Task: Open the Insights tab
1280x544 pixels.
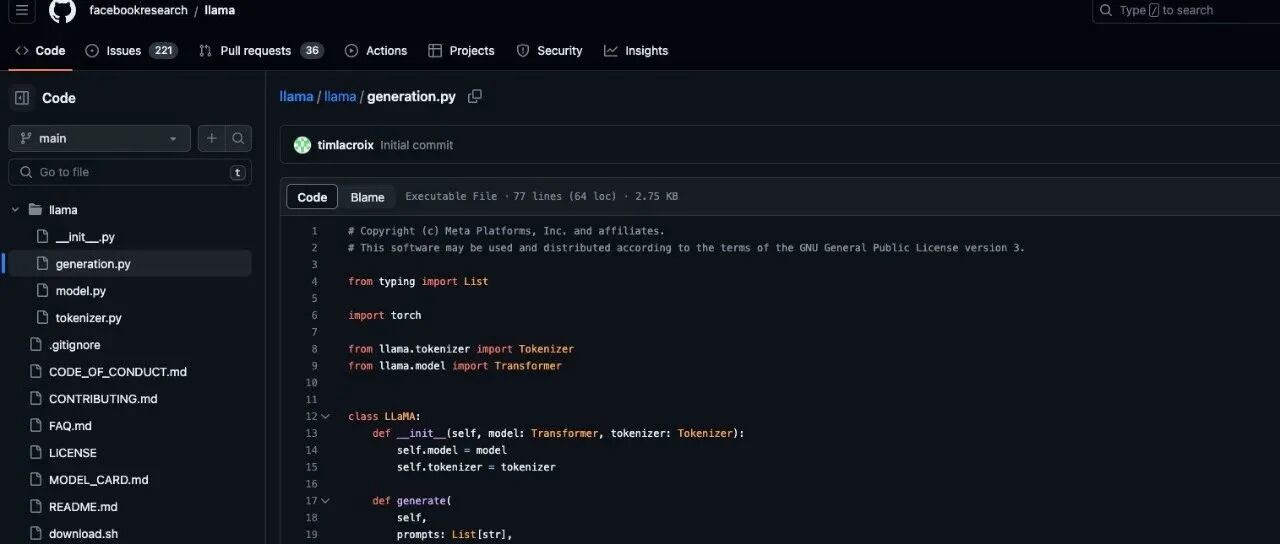Action: point(636,51)
